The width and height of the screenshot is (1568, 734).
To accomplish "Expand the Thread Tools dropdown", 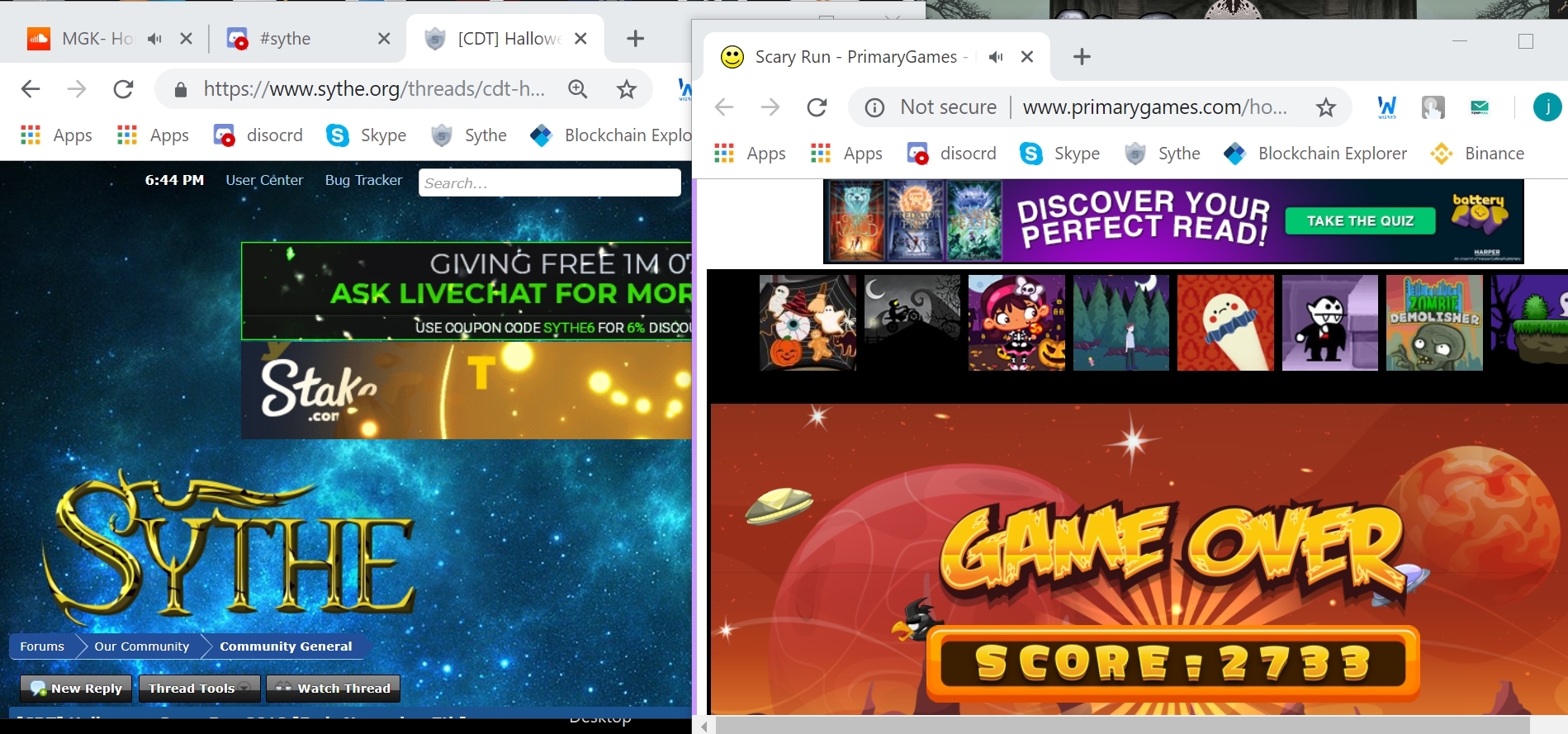I will [199, 689].
